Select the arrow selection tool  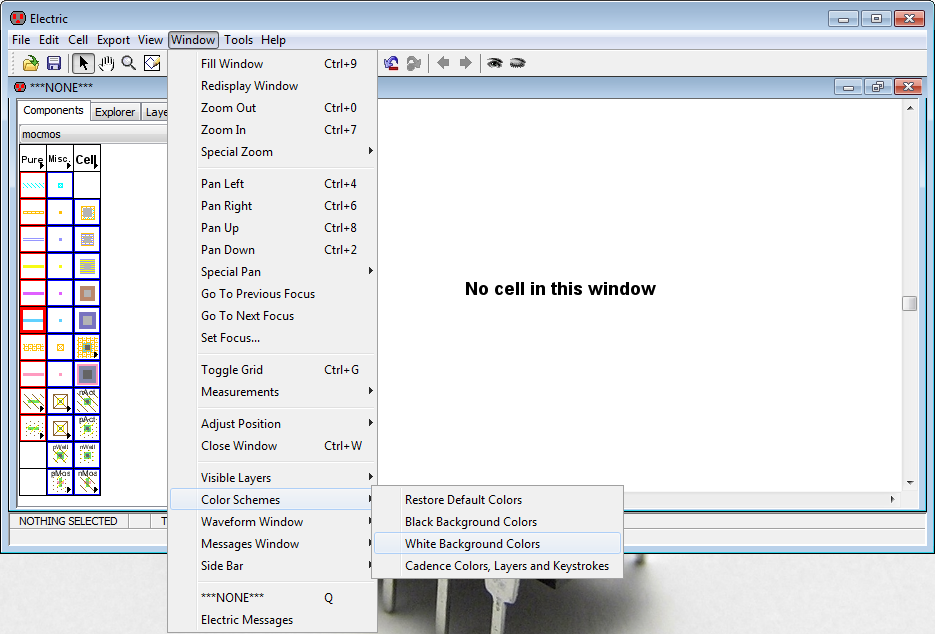(84, 63)
